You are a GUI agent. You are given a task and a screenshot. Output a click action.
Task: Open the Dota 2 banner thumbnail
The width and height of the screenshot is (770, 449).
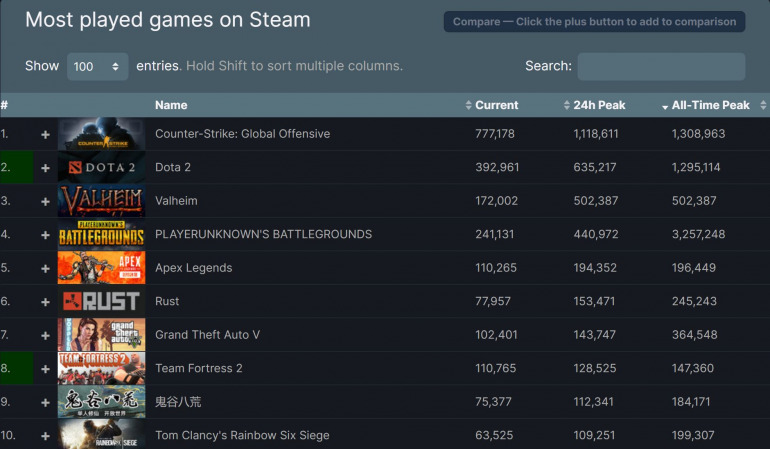pos(101,168)
